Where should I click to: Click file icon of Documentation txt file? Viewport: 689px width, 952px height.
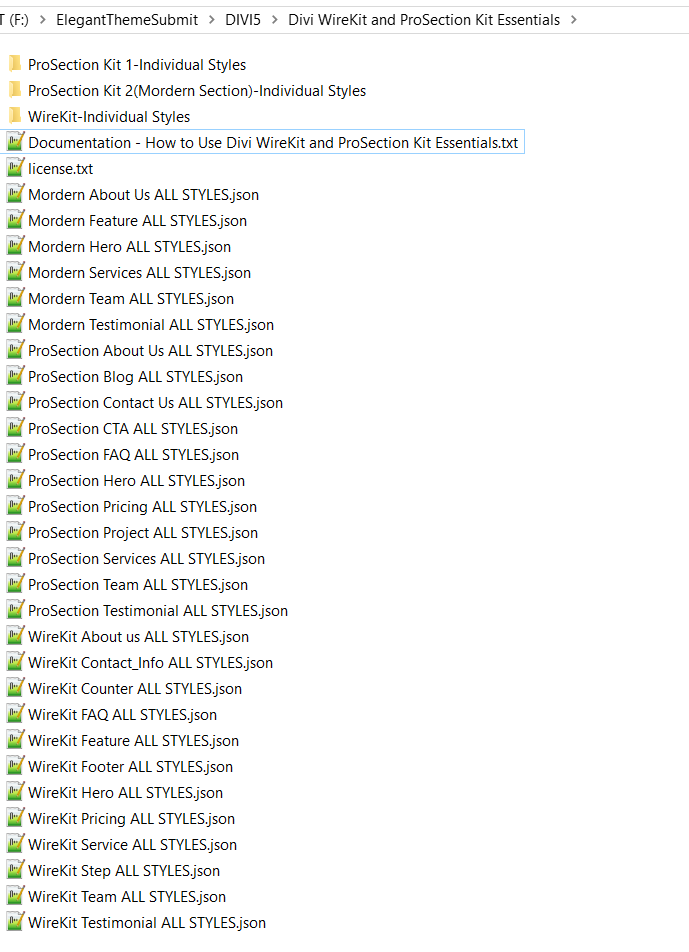[x=15, y=141]
